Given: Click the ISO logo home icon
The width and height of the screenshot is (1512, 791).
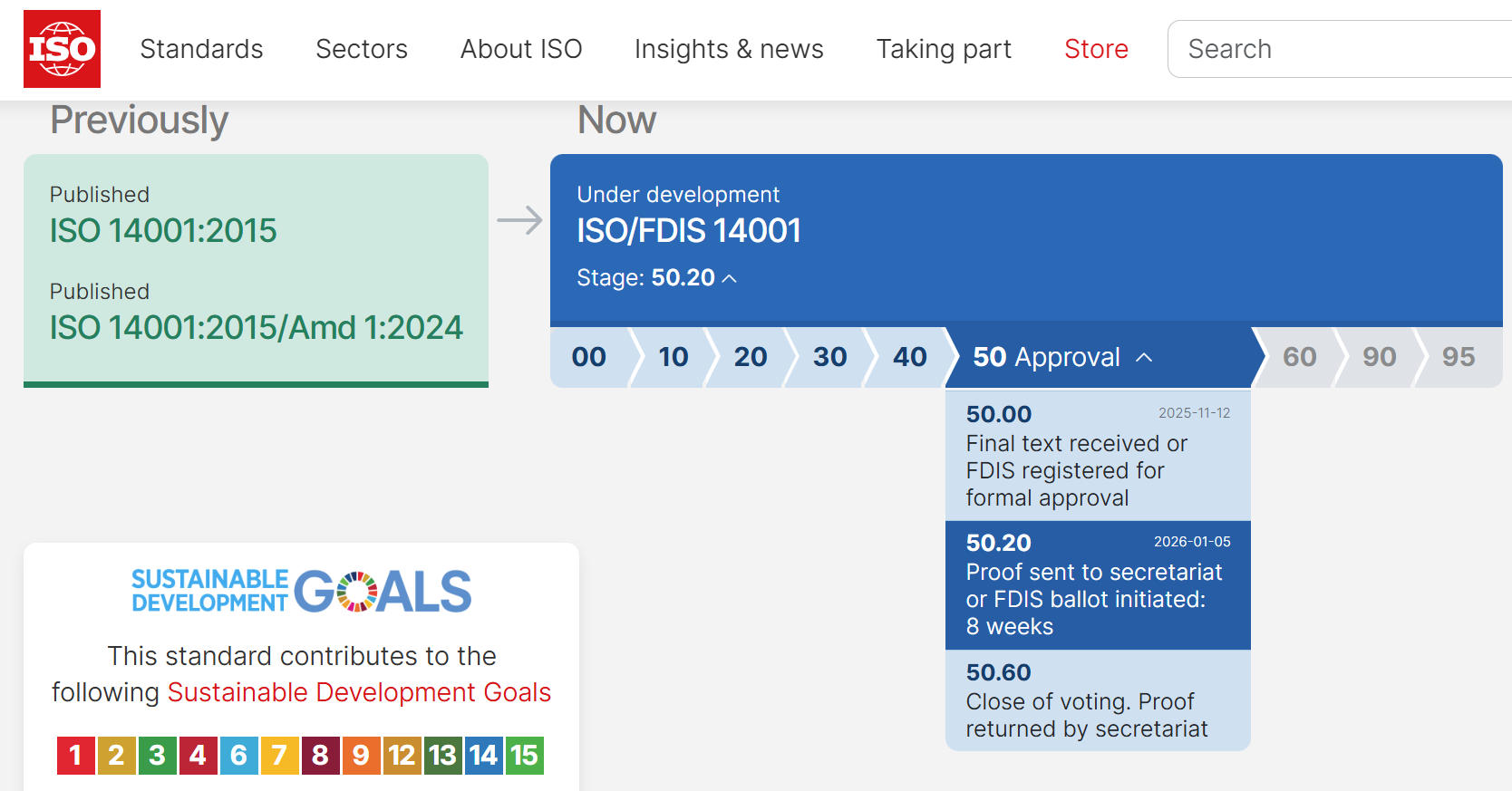Looking at the screenshot, I should coord(62,49).
